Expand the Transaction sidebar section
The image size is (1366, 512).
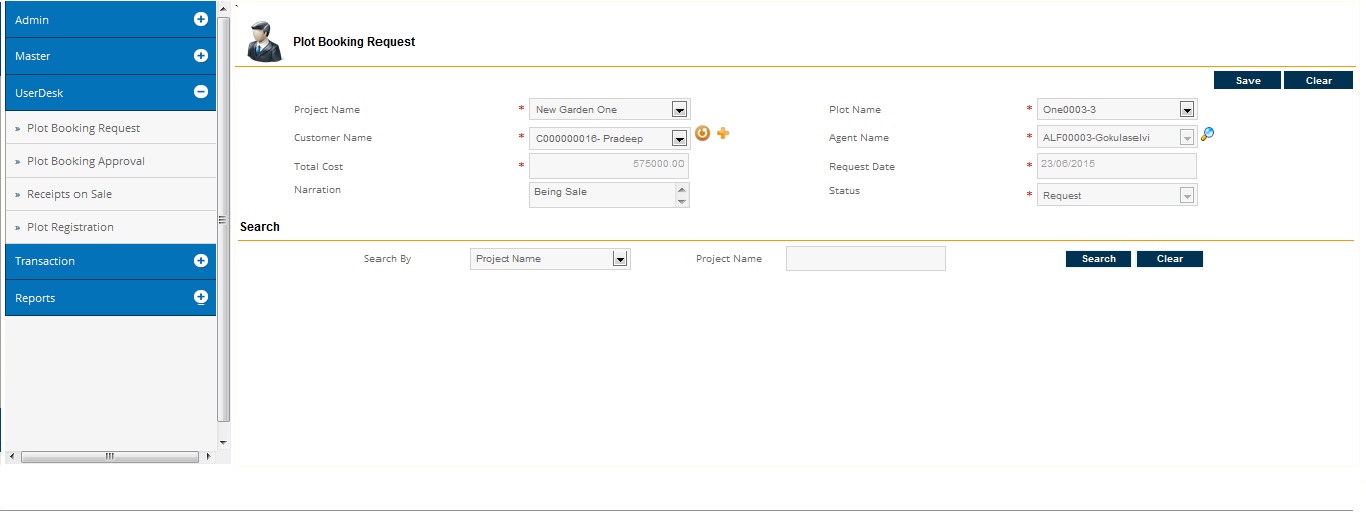coord(200,261)
